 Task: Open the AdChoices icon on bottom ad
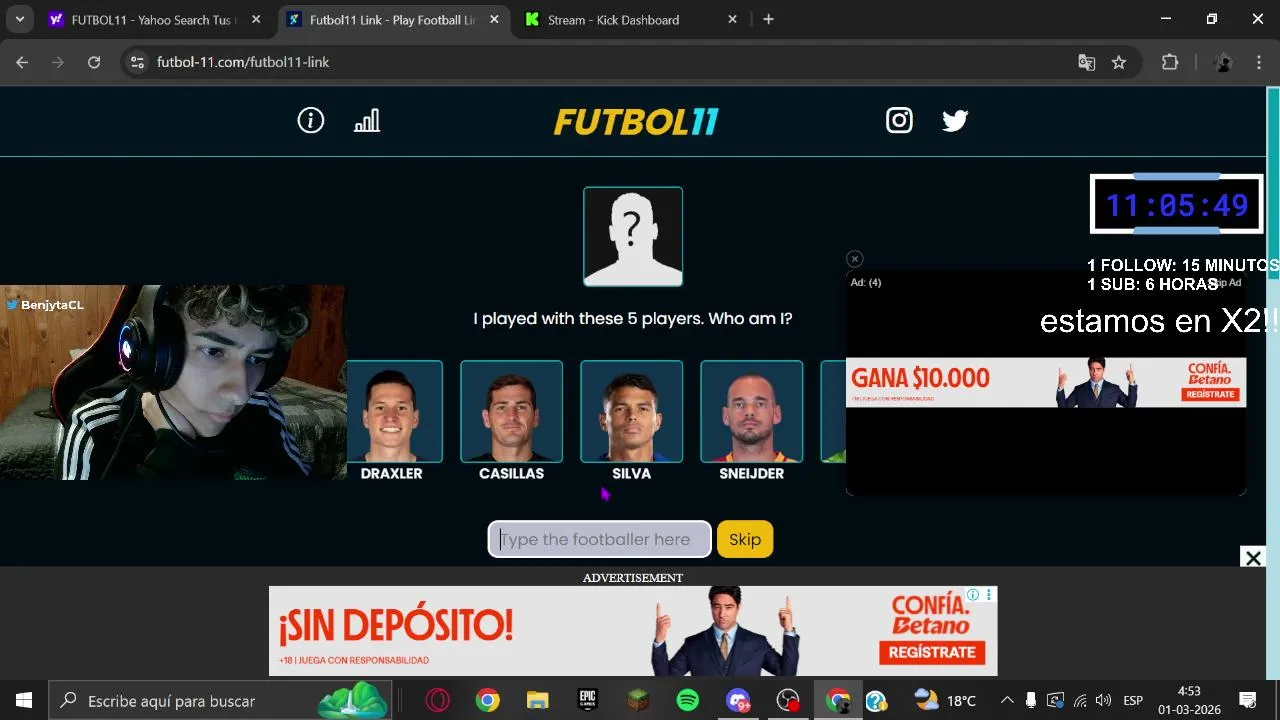pos(973,595)
